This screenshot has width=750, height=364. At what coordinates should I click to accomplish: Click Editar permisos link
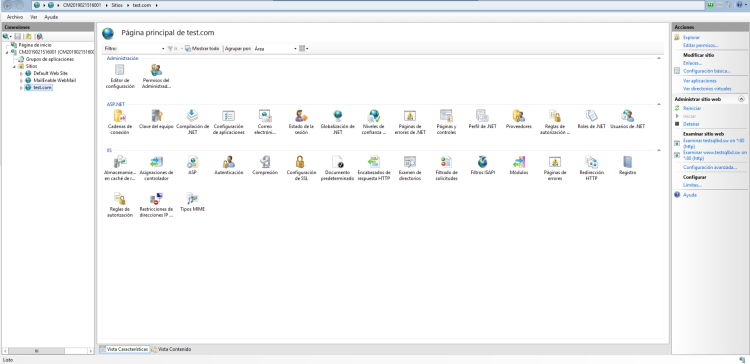700,45
